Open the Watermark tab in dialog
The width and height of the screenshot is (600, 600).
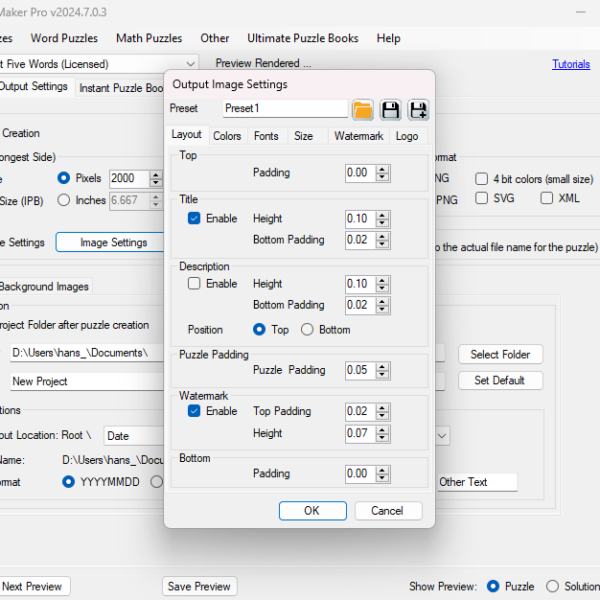358,136
